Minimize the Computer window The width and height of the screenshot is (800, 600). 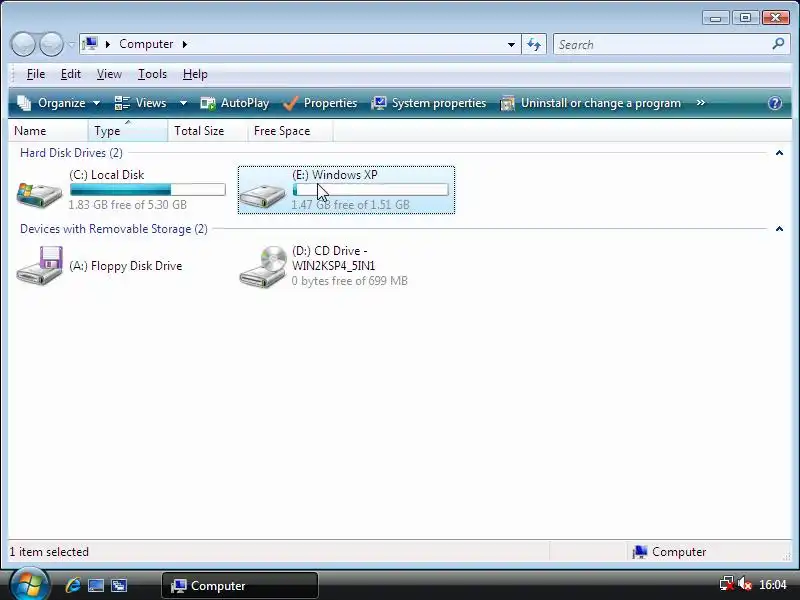[x=715, y=18]
